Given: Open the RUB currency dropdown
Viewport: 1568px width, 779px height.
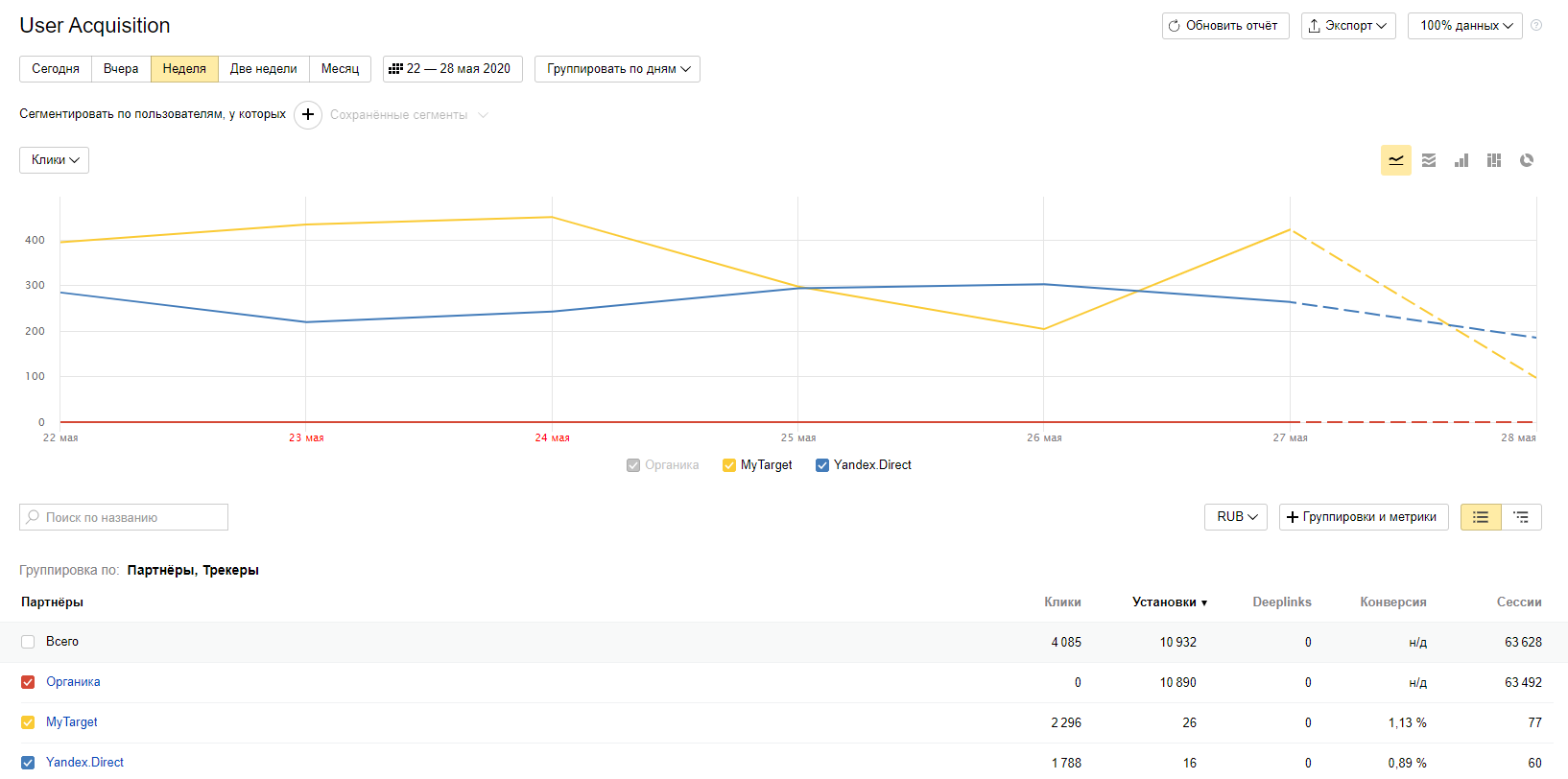Looking at the screenshot, I should (1236, 517).
